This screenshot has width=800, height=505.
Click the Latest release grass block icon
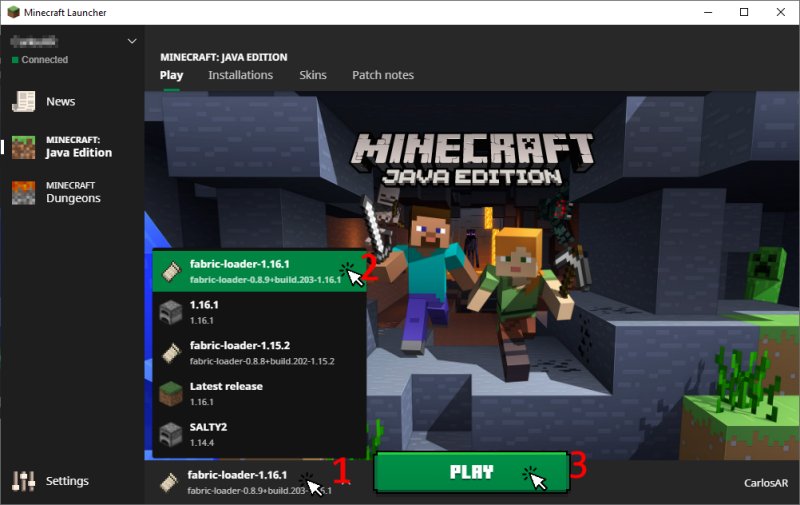tap(170, 393)
